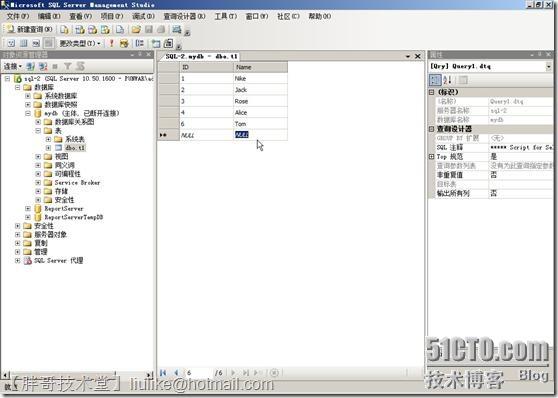
Task: Expand the Top 规范 property
Action: click(431, 157)
